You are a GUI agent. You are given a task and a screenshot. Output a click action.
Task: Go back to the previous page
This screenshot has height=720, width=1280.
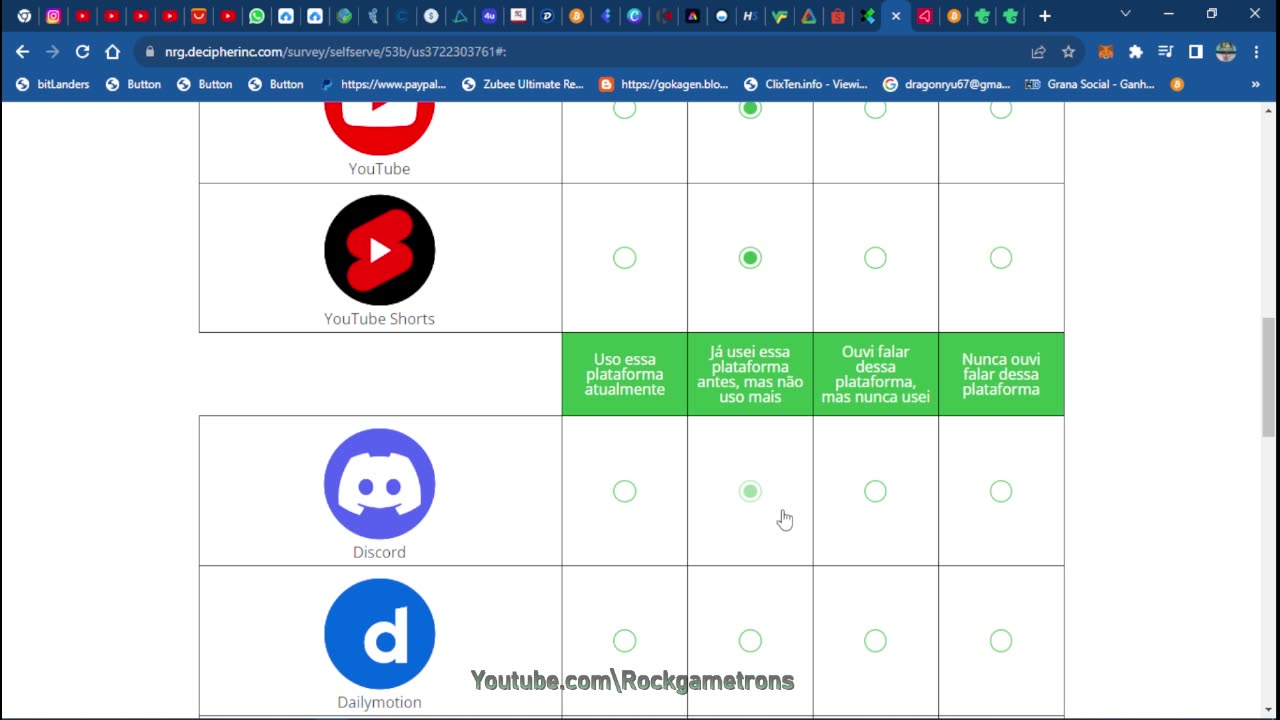pyautogui.click(x=22, y=52)
